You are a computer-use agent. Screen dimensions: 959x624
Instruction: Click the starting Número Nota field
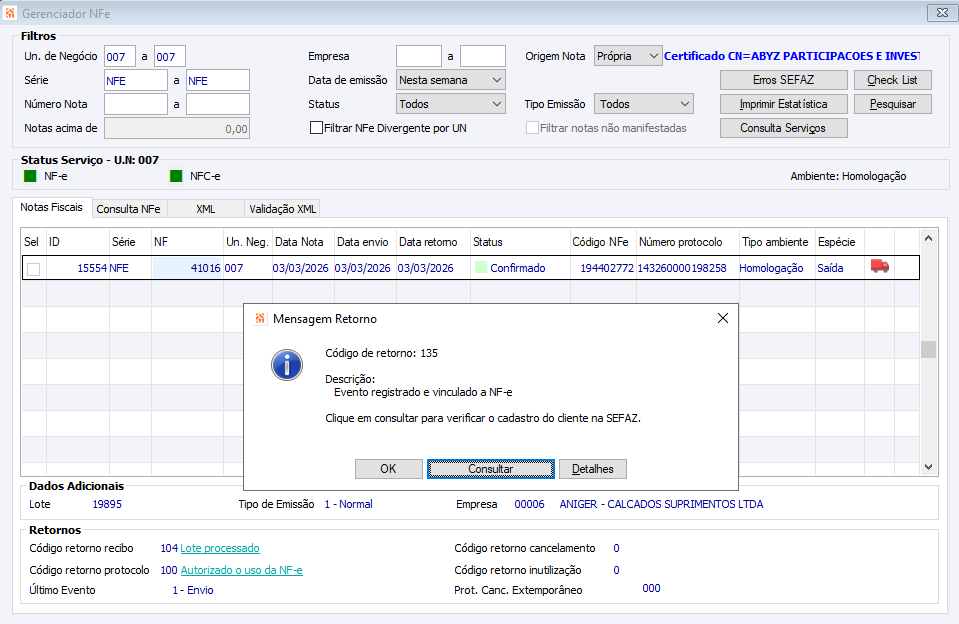tap(136, 104)
